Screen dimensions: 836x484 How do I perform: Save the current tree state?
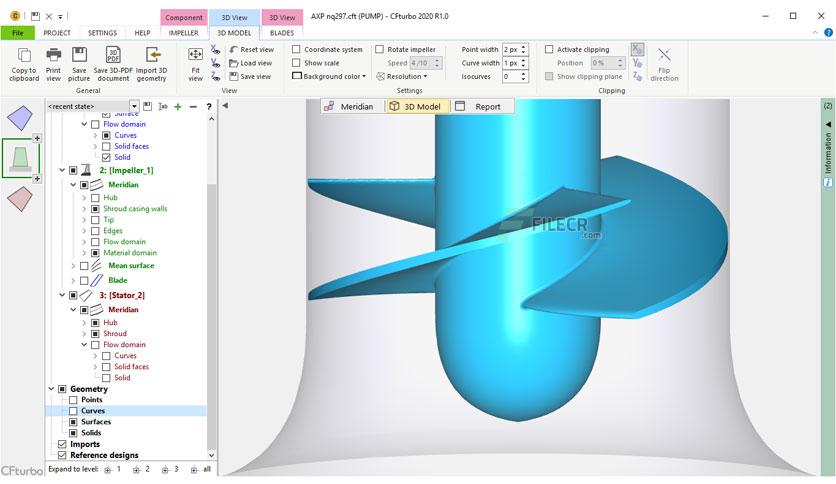pyautogui.click(x=148, y=107)
